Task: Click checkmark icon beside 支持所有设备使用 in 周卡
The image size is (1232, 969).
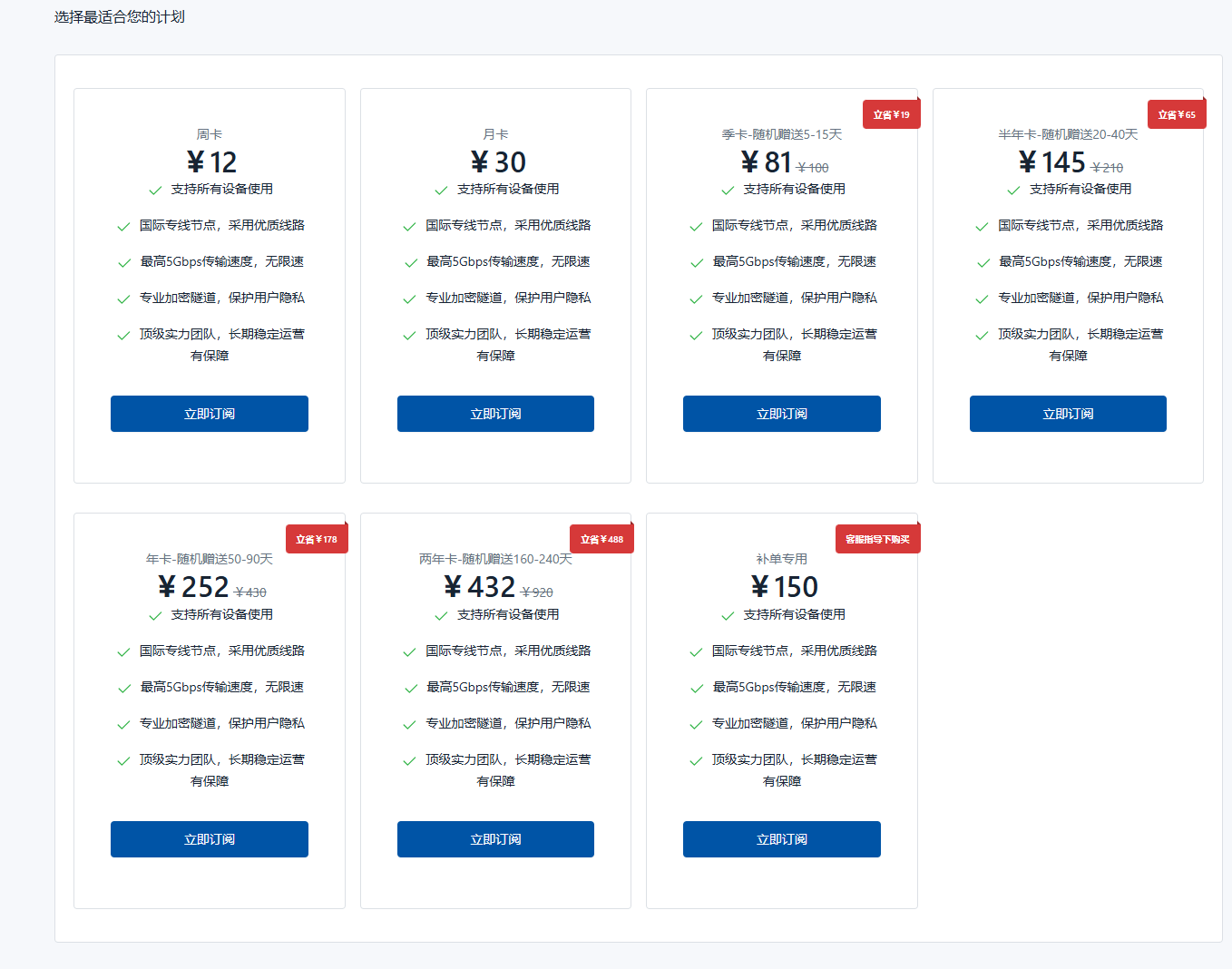Action: coord(155,191)
